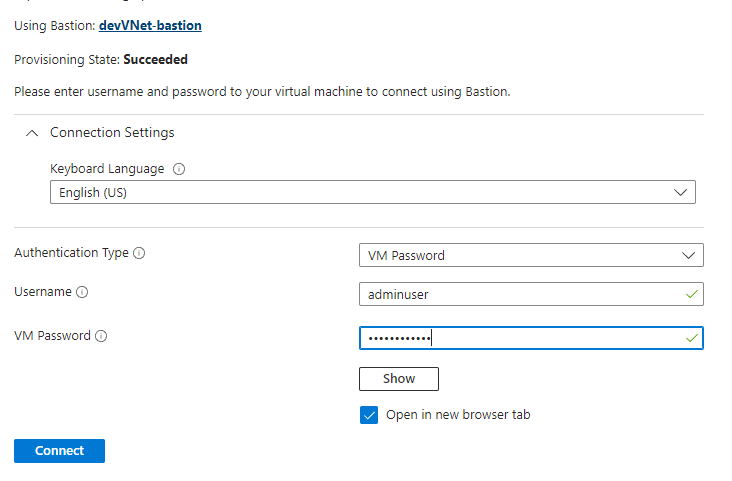Click the green checkmark in the VM Password field
This screenshot has height=481, width=732.
point(691,338)
